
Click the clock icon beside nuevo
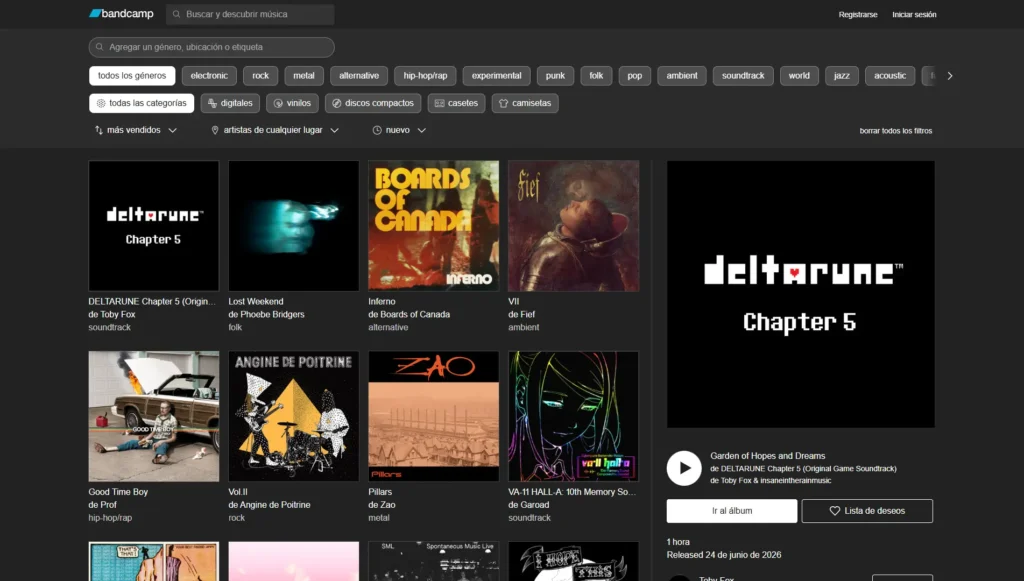[x=377, y=130]
